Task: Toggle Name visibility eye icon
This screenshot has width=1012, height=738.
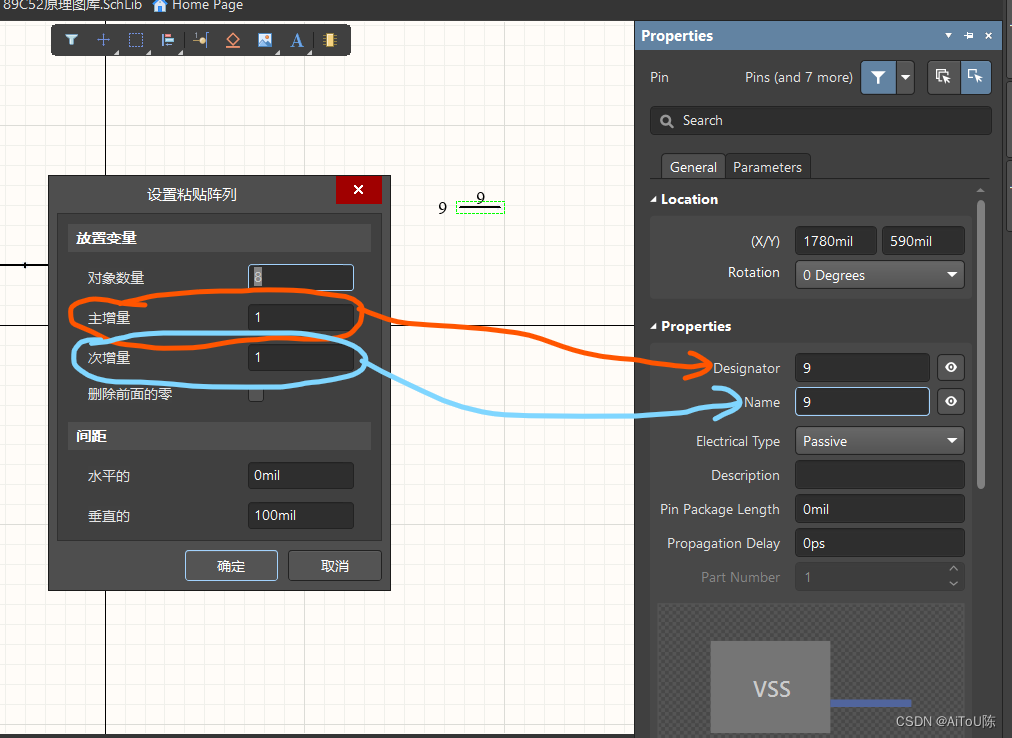Action: click(x=950, y=402)
